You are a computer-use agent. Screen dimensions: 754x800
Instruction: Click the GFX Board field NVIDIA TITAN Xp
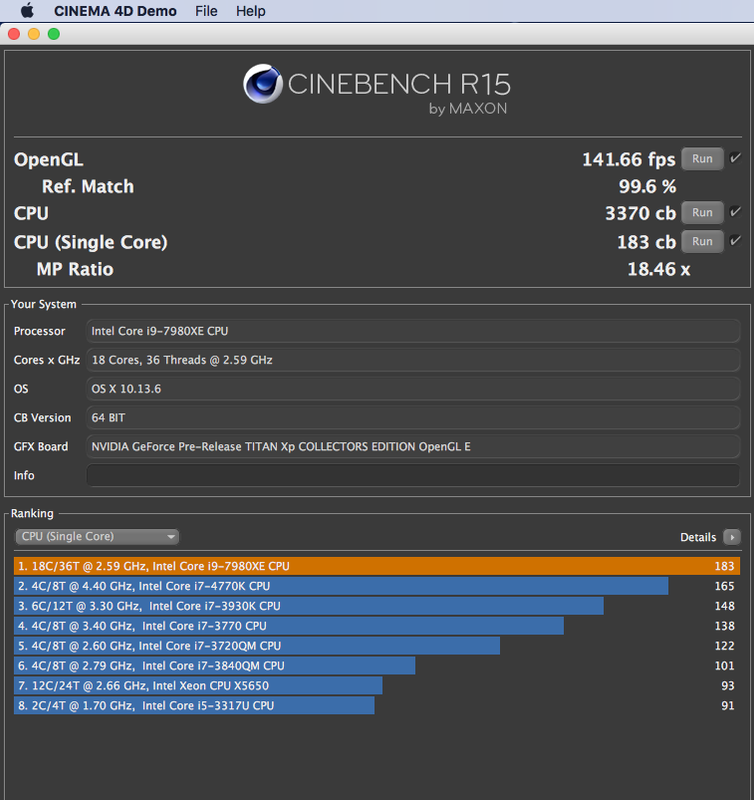tap(413, 446)
